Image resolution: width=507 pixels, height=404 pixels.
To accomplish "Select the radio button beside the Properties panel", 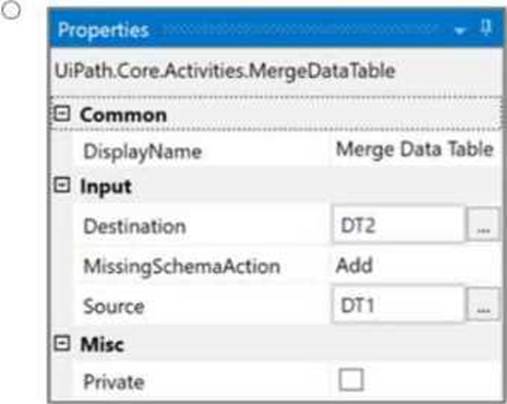I will coord(11,11).
